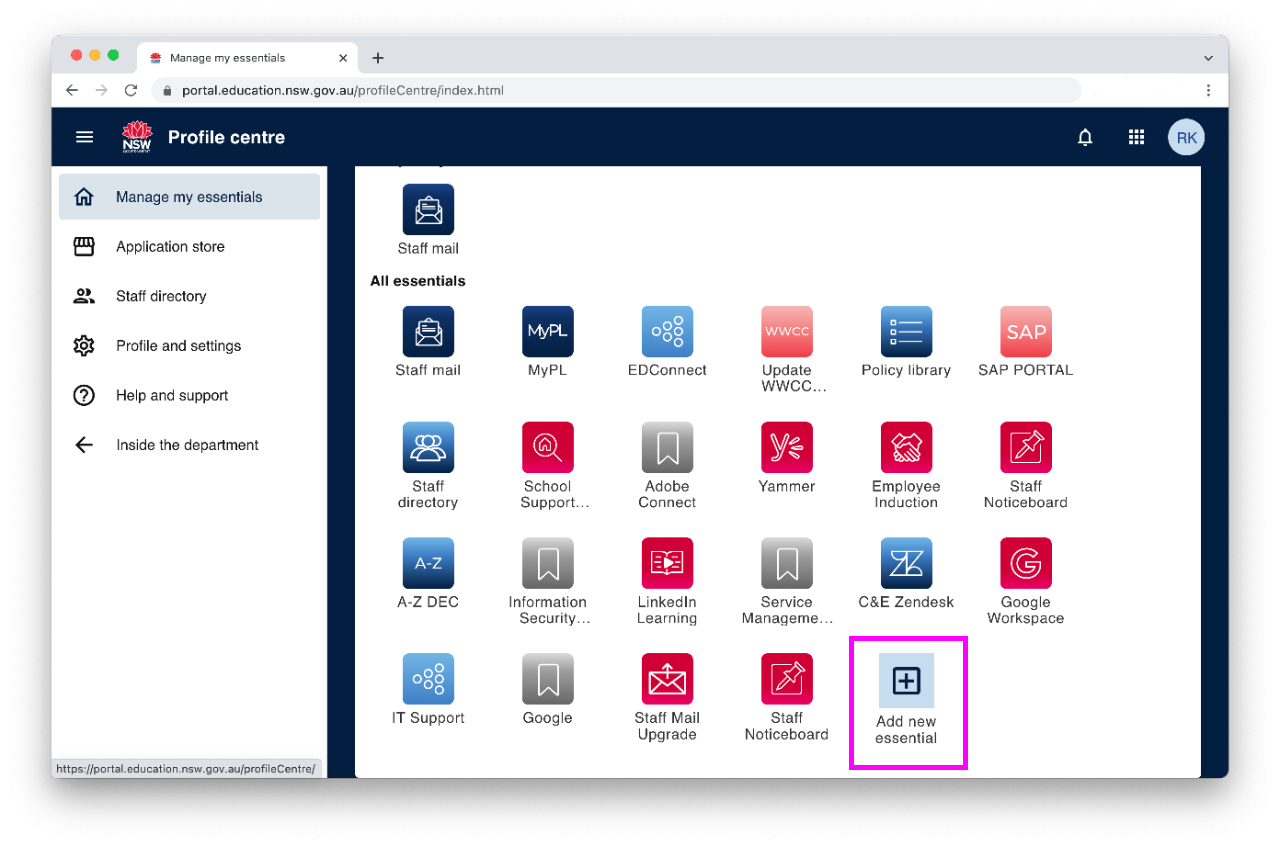Open Staff mail icon under All essentials
The width and height of the screenshot is (1280, 846).
click(x=428, y=332)
